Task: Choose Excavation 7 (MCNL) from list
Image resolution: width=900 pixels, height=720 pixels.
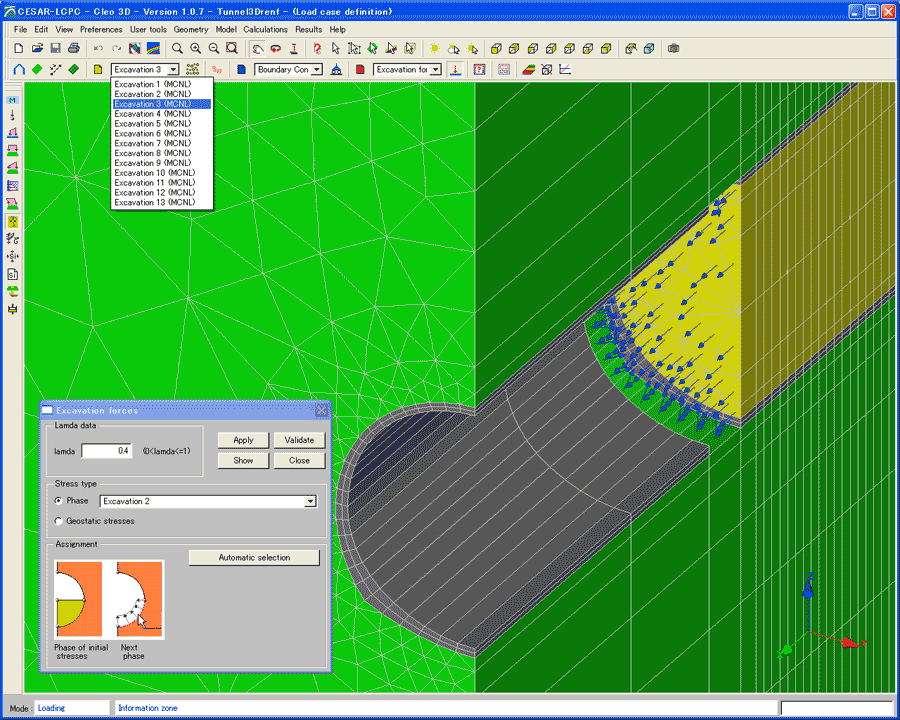Action: point(152,143)
